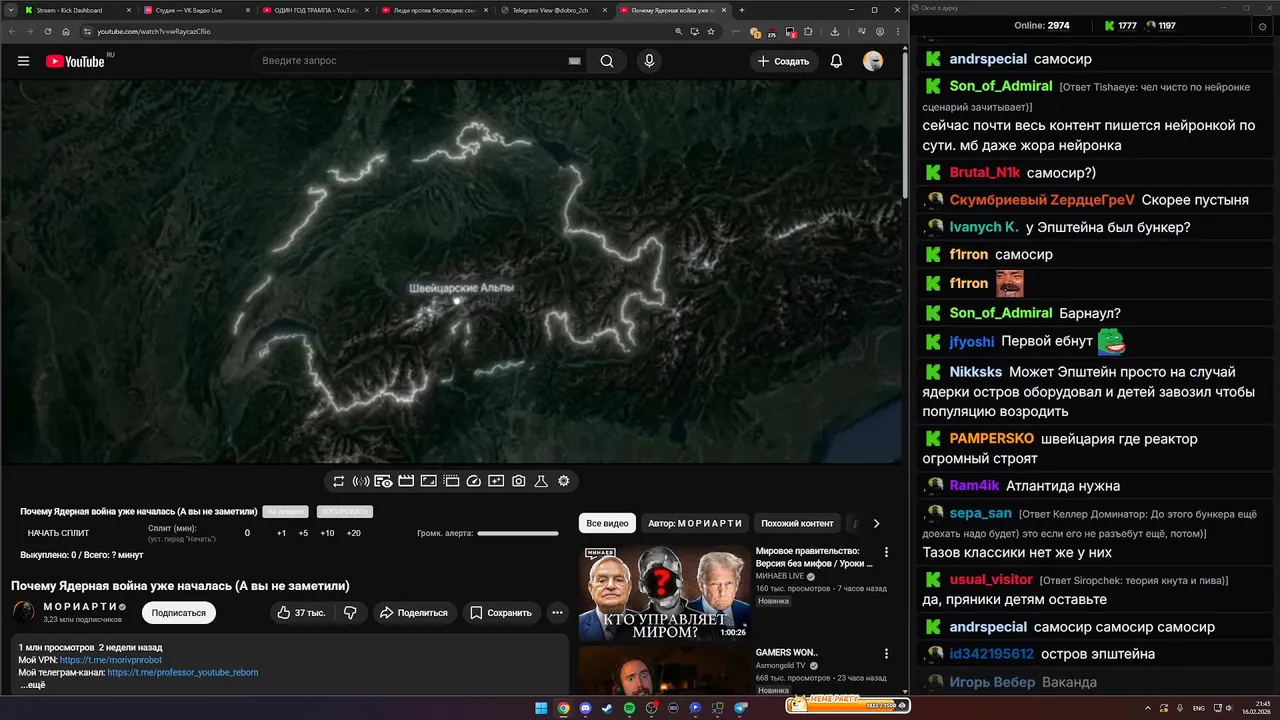Click НАЧАТЬ СПЛИТ button
Screen dimensions: 1280x720
point(58,533)
